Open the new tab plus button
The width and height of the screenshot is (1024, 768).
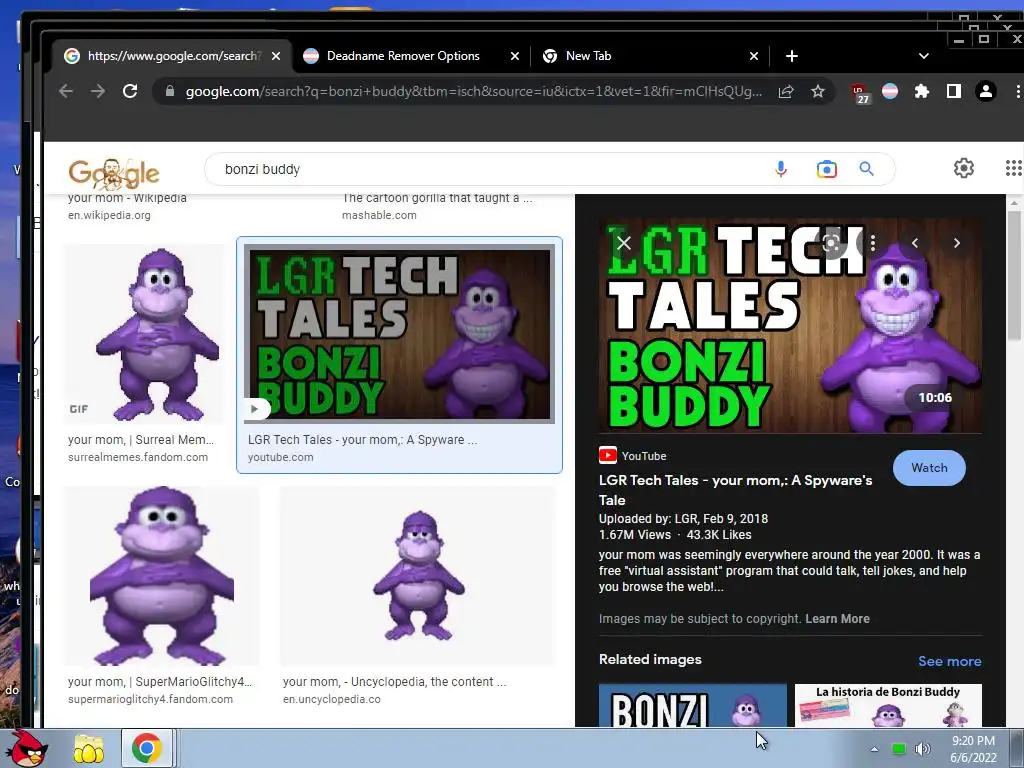coord(792,56)
